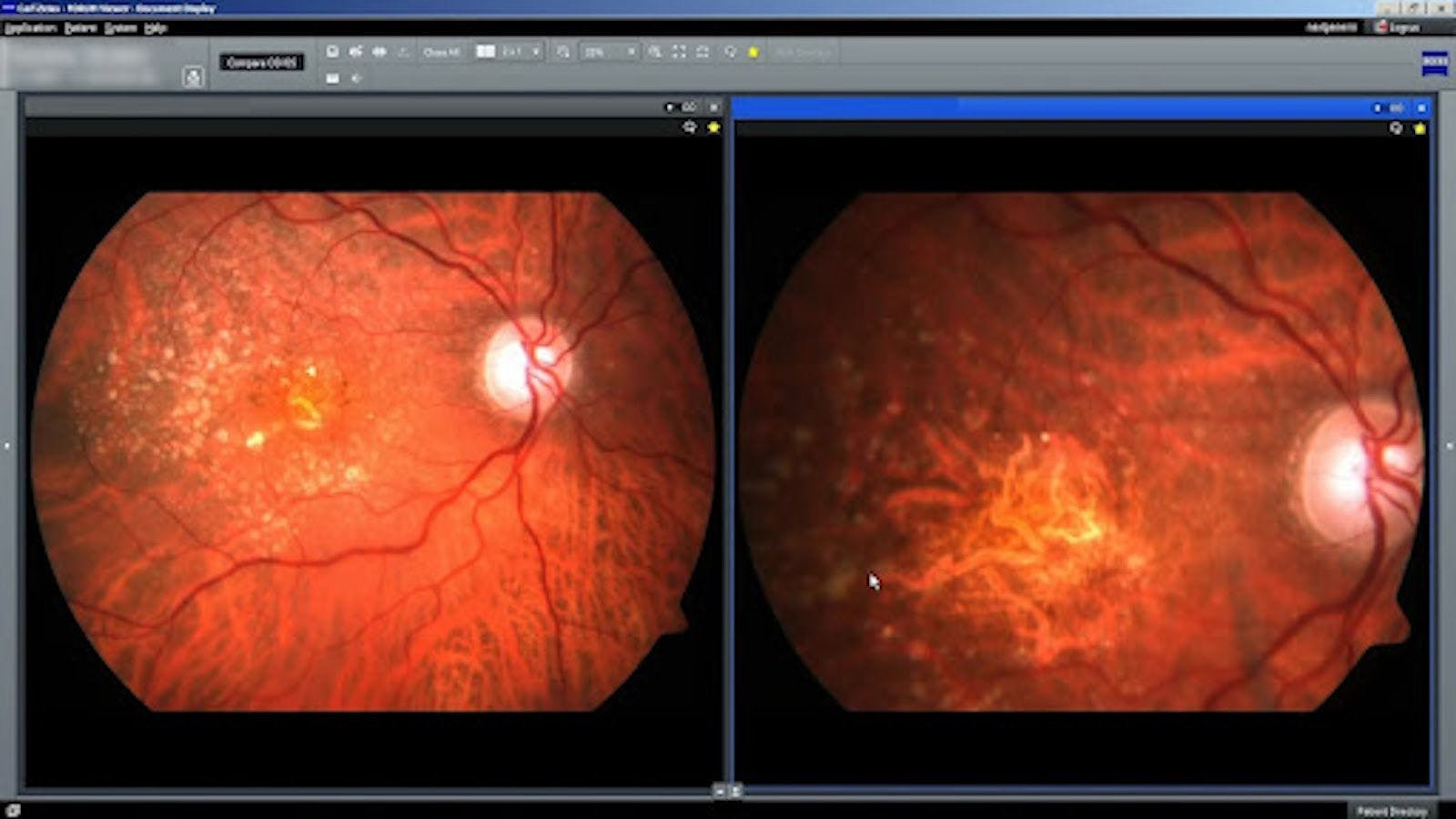Click the reset view icon before zoom percentage
Screen dimensions: 1456x819
pyautogui.click(x=563, y=52)
